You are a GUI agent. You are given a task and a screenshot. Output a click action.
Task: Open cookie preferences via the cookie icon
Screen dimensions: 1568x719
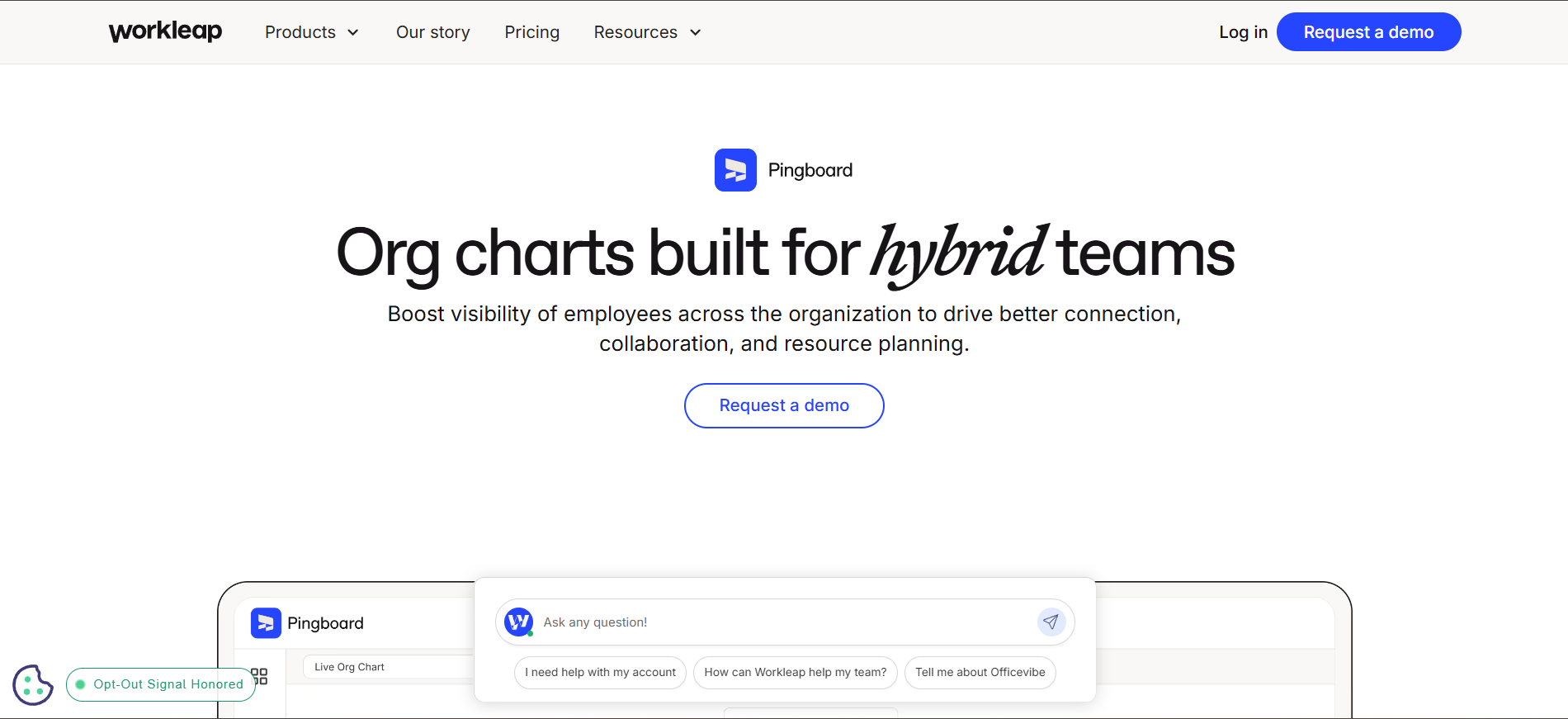[33, 684]
